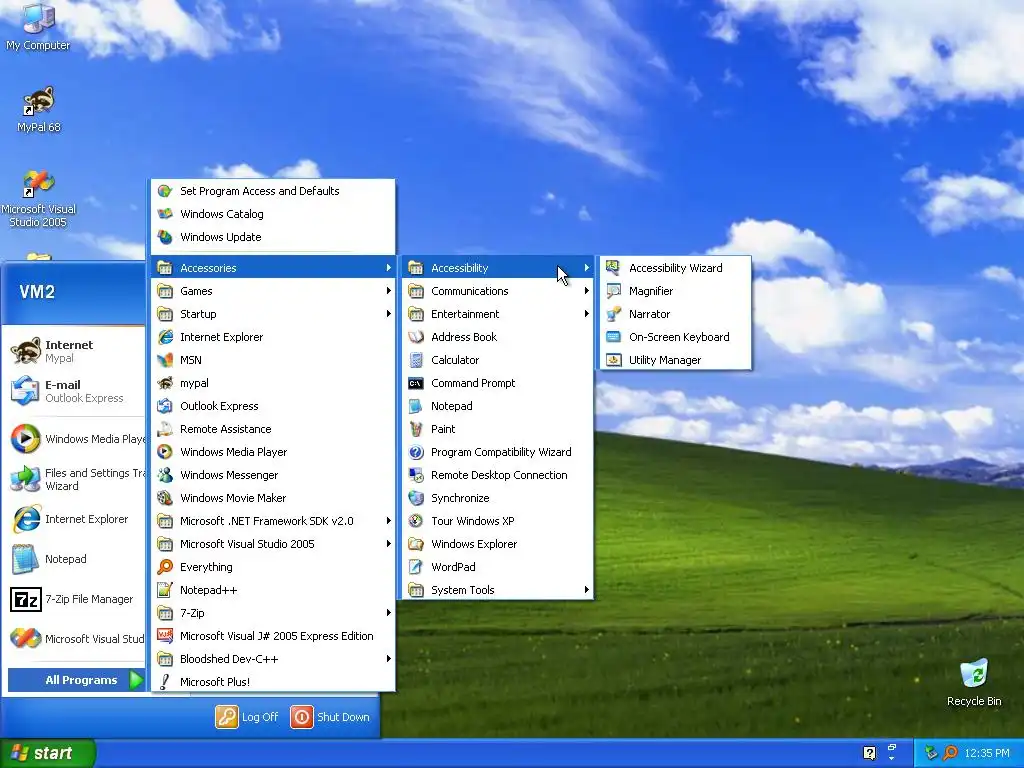Select Outlook Express in All Programs
This screenshot has width=1024, height=768.
pos(273,406)
